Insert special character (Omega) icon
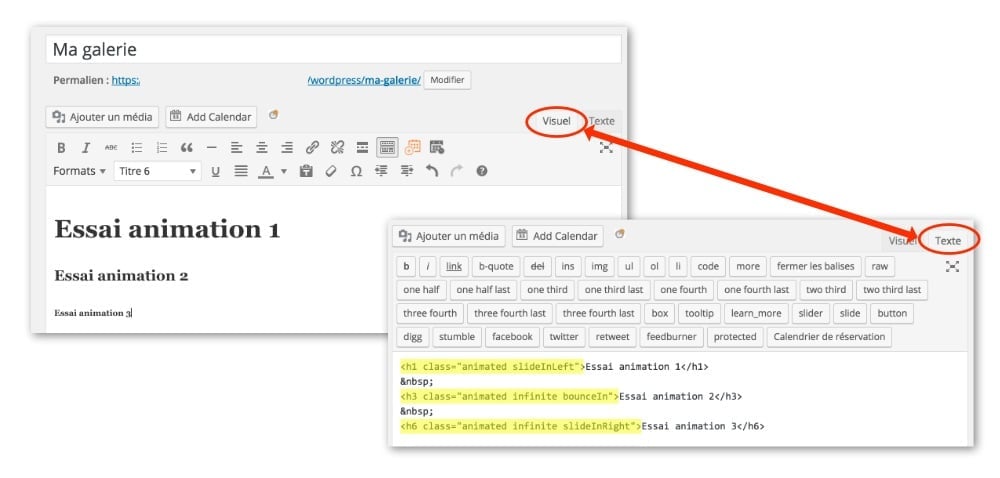 357,171
